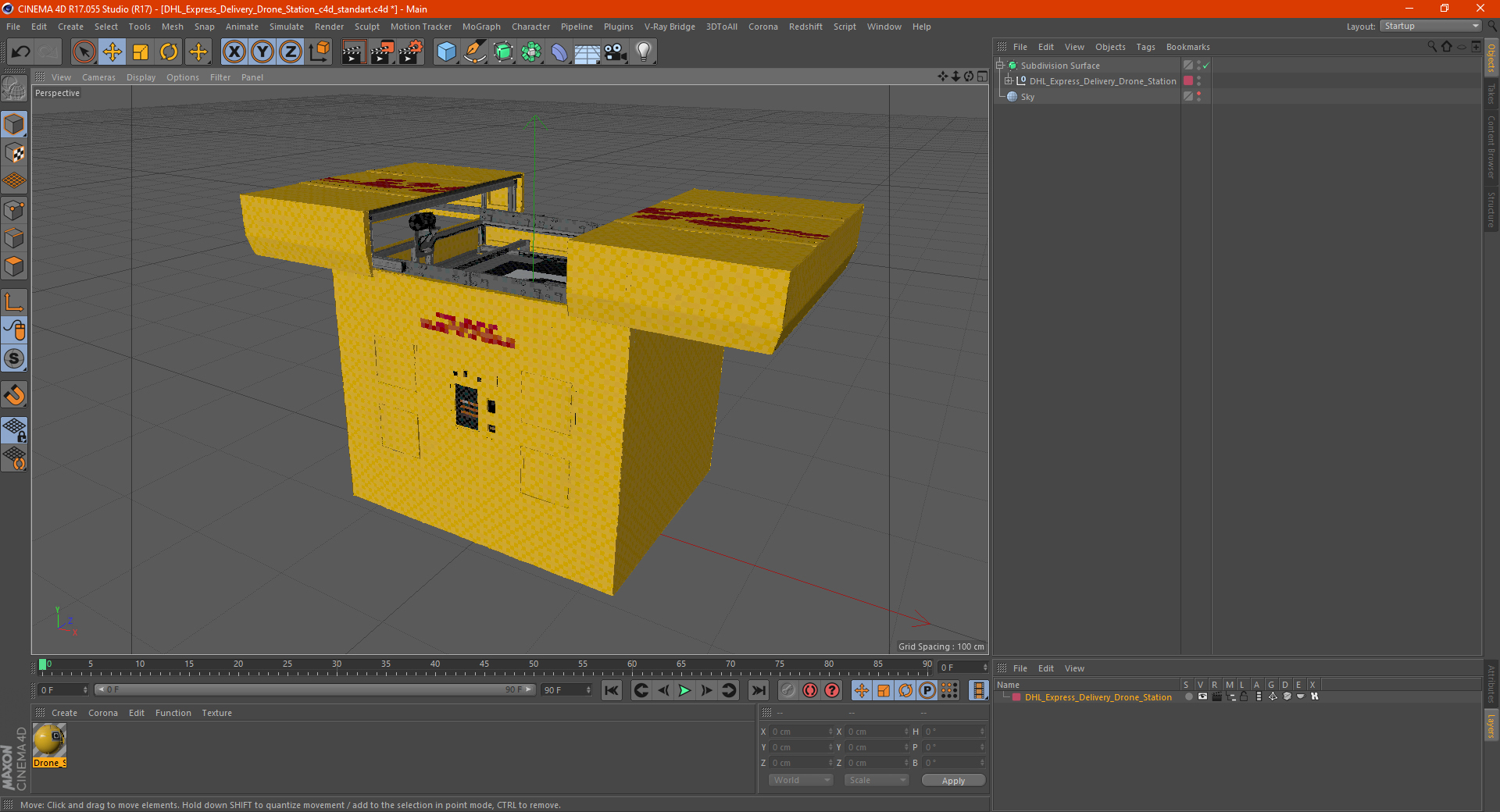Toggle the X axis lock
This screenshot has height=812, width=1500.
coord(234,52)
